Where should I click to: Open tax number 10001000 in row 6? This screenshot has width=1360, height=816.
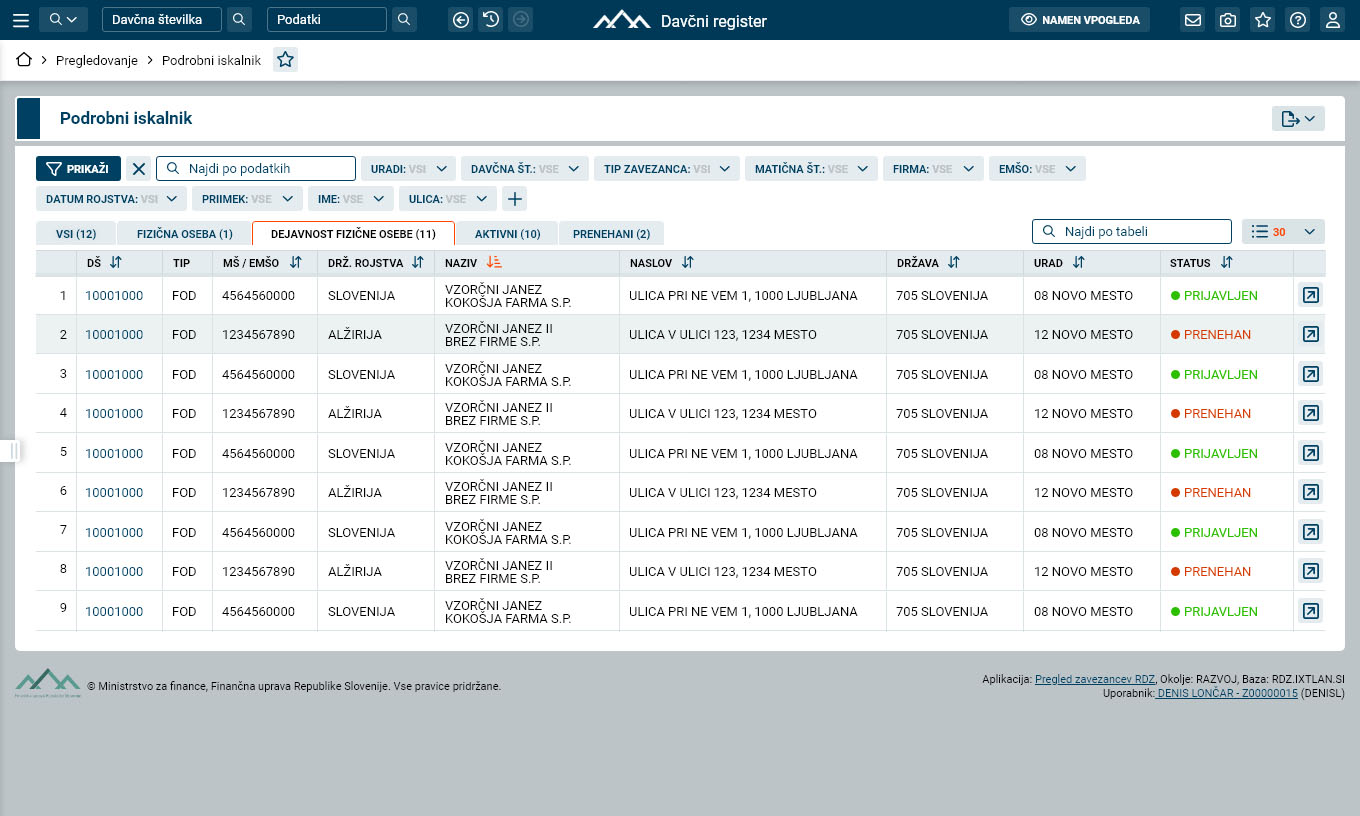pyautogui.click(x=114, y=492)
